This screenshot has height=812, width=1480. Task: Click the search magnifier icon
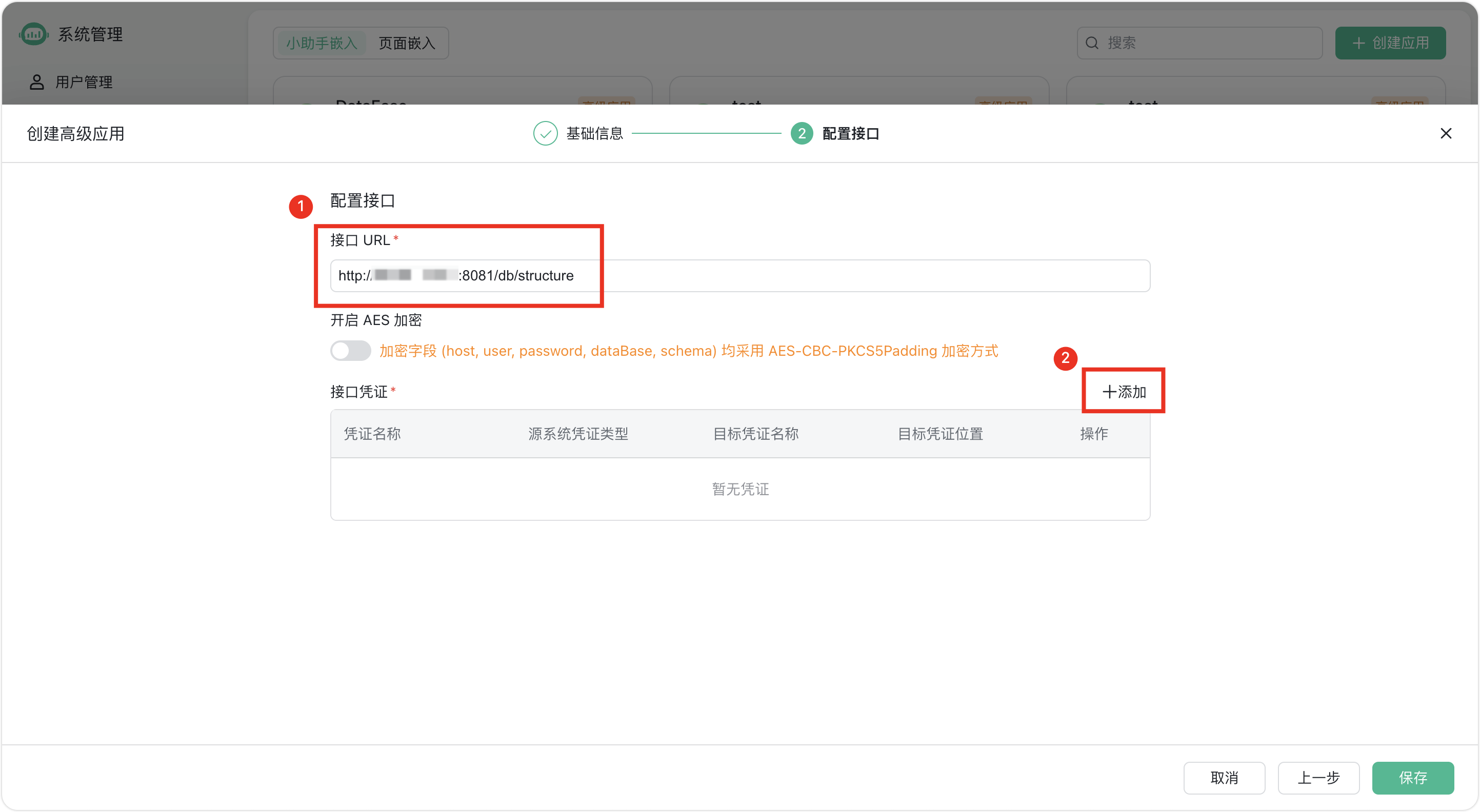[1092, 43]
